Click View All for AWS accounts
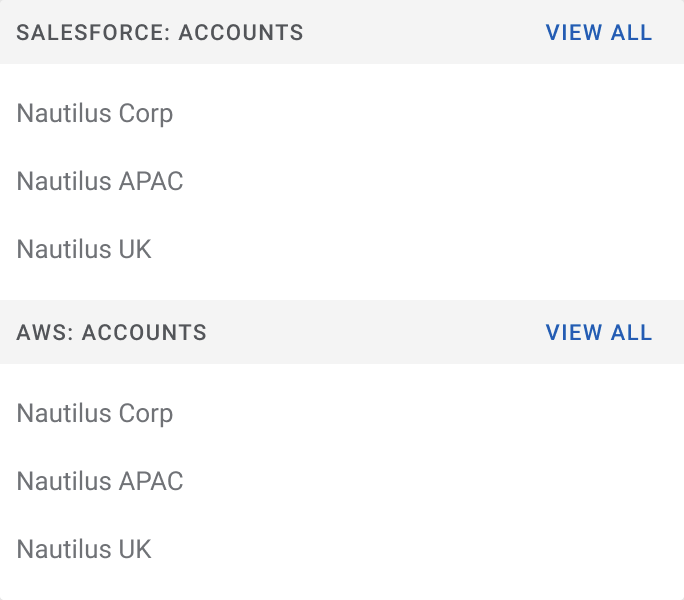 tap(598, 332)
